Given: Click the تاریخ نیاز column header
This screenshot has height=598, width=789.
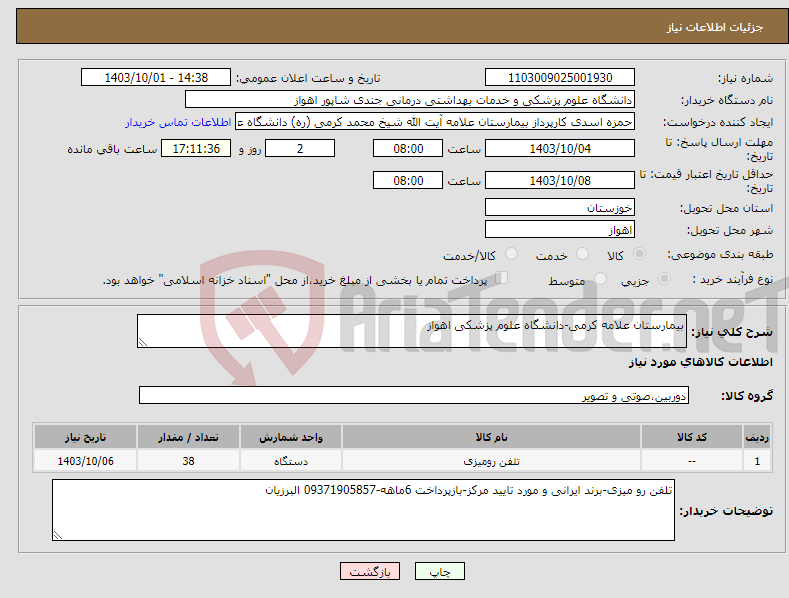Looking at the screenshot, I should pos(86,437).
